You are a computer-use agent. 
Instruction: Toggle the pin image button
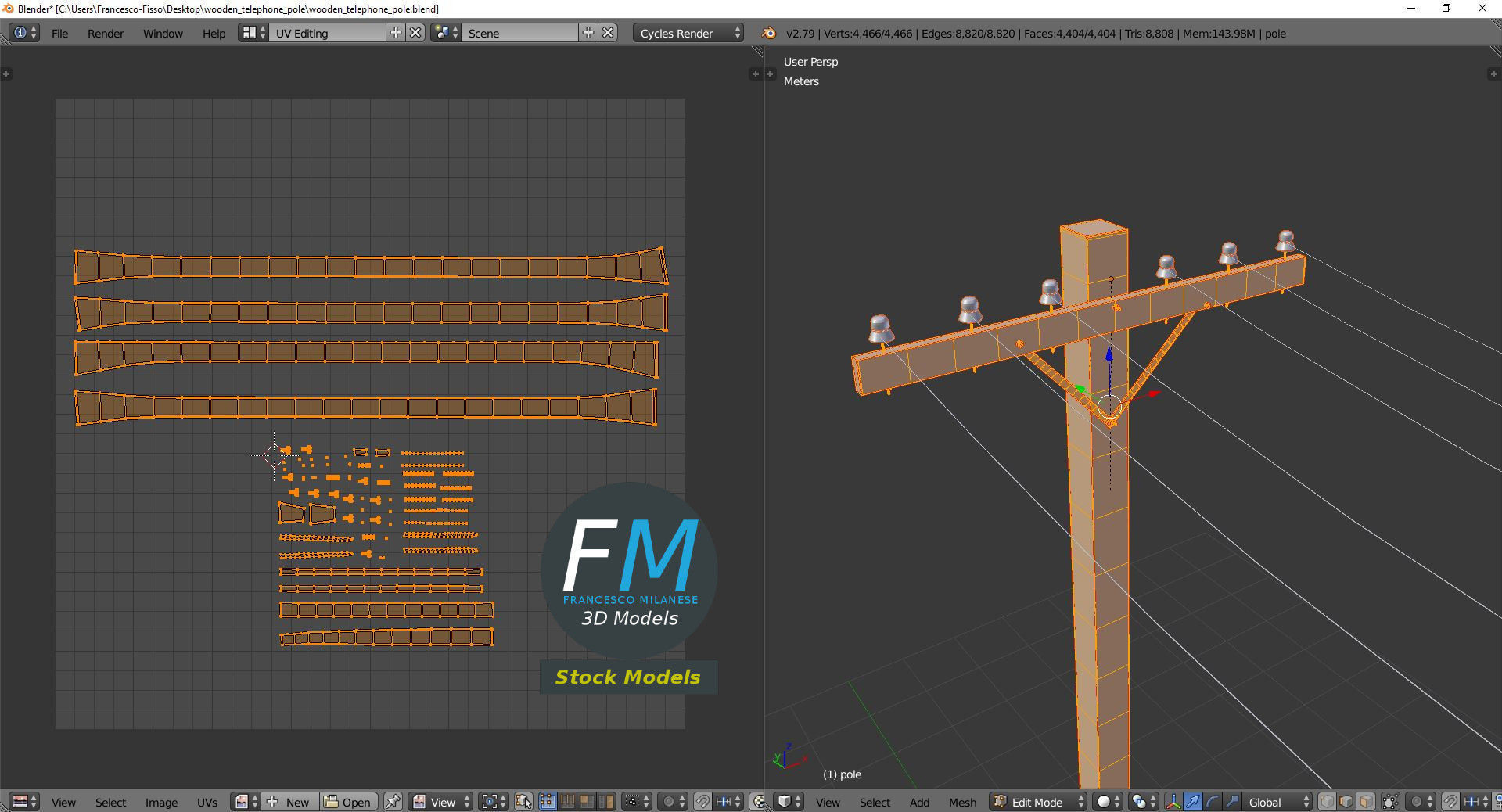[x=393, y=802]
